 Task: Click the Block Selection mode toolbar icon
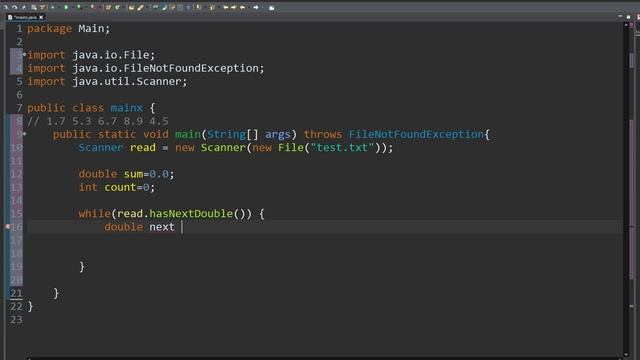(x=180, y=7)
